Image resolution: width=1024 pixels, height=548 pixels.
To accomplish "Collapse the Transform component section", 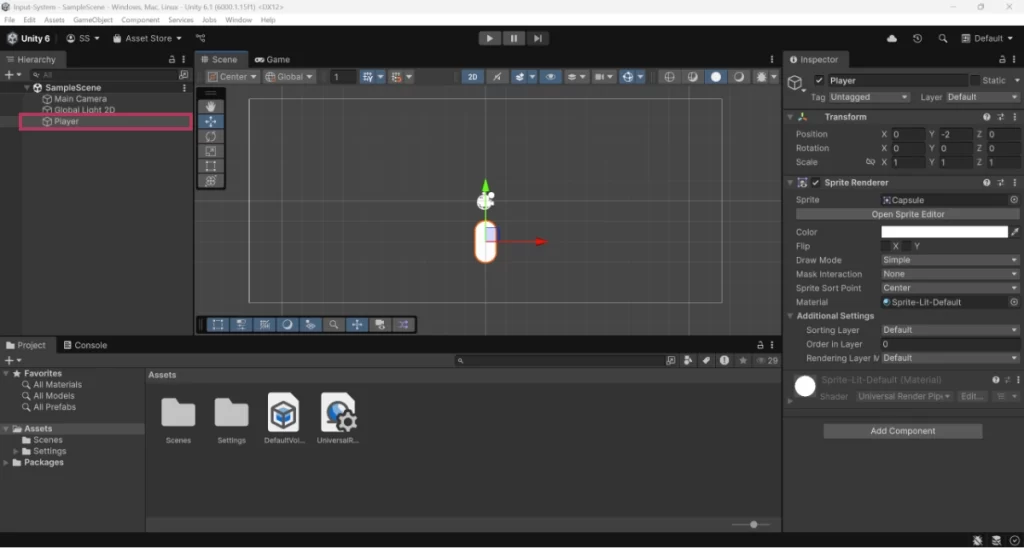I will (790, 117).
